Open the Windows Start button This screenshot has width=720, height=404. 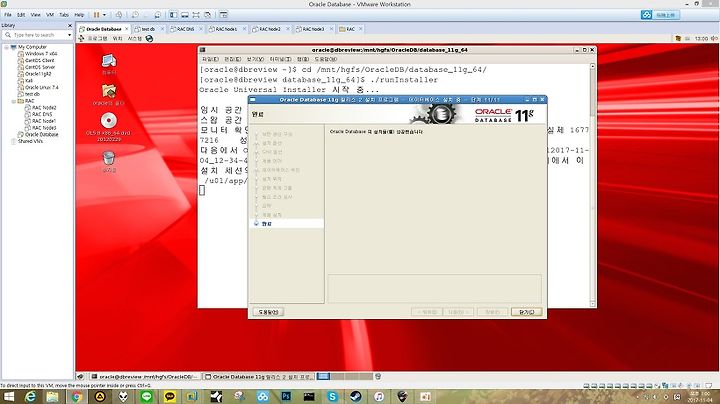pos(8,396)
